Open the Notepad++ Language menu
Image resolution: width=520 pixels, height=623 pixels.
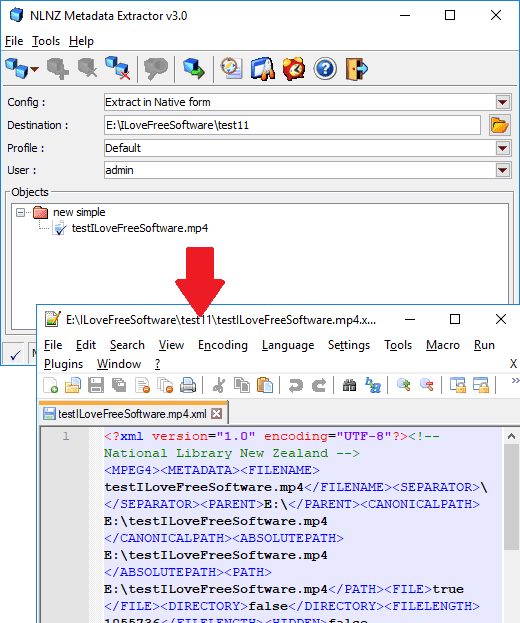coord(288,345)
